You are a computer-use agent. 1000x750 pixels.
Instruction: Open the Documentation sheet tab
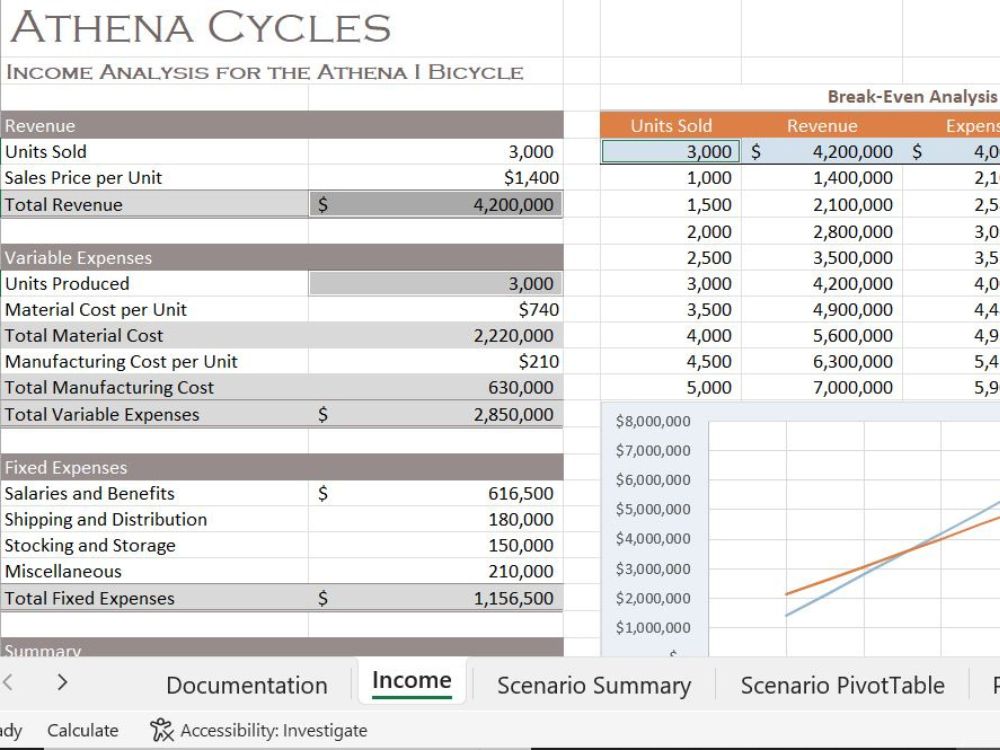pyautogui.click(x=247, y=685)
